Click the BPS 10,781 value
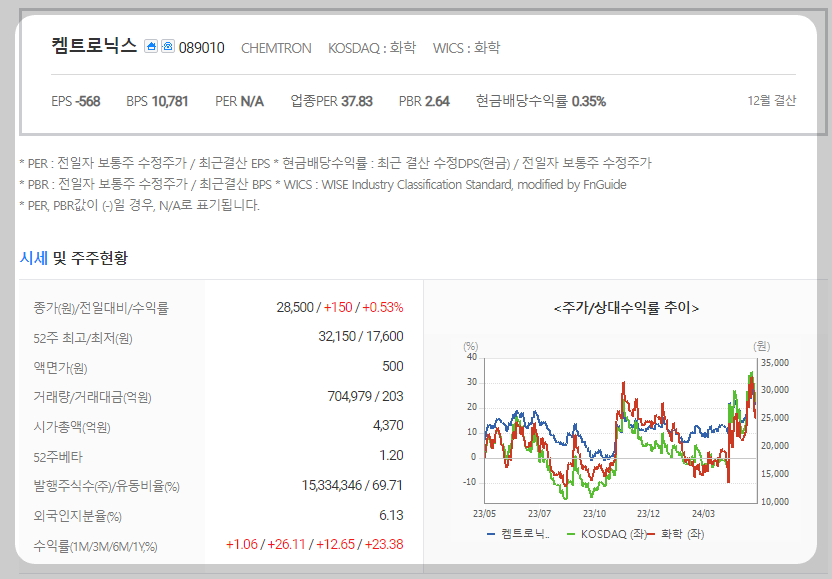This screenshot has height=579, width=832. tap(157, 101)
